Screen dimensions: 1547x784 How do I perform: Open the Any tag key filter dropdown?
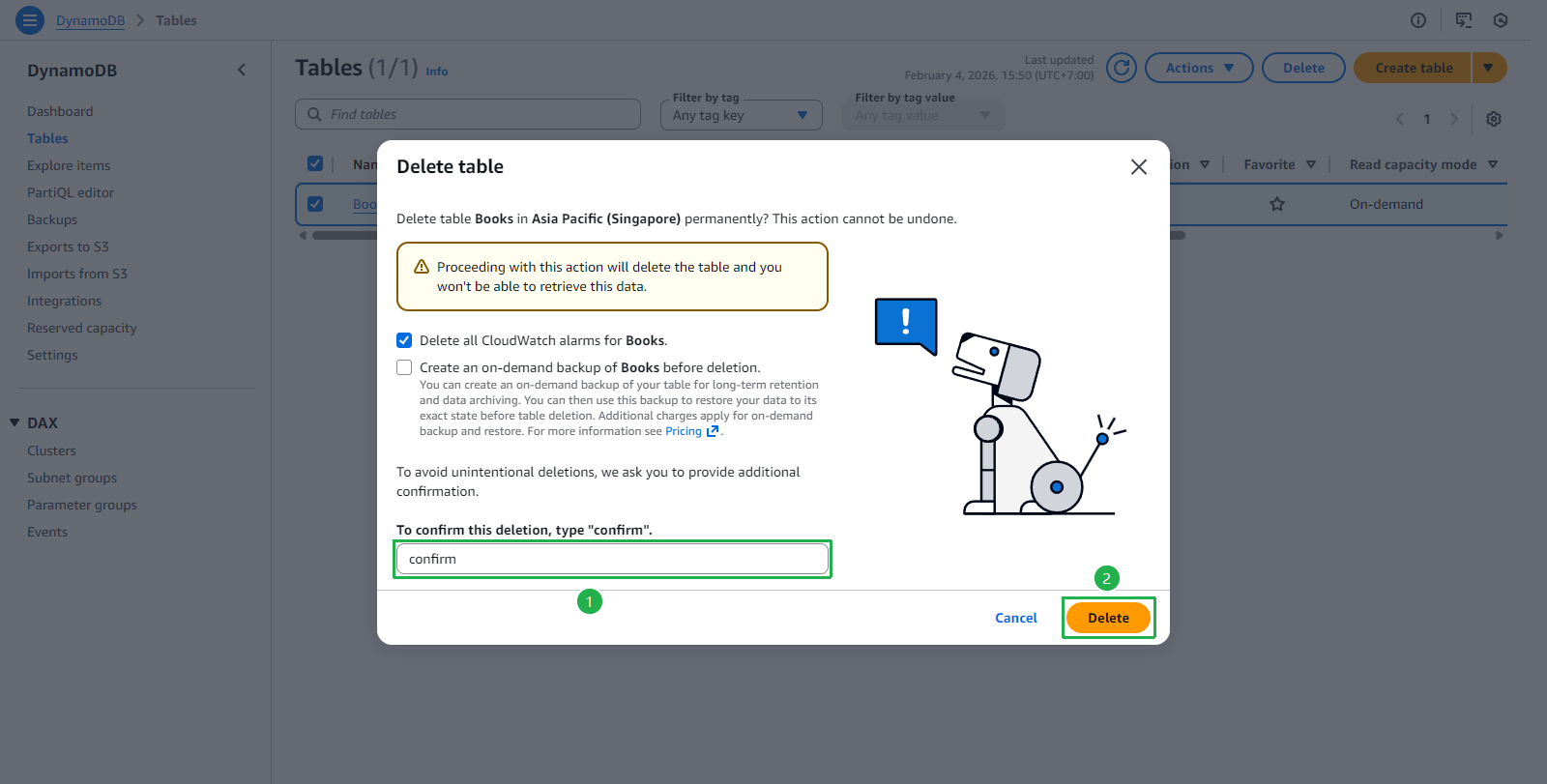pos(742,115)
